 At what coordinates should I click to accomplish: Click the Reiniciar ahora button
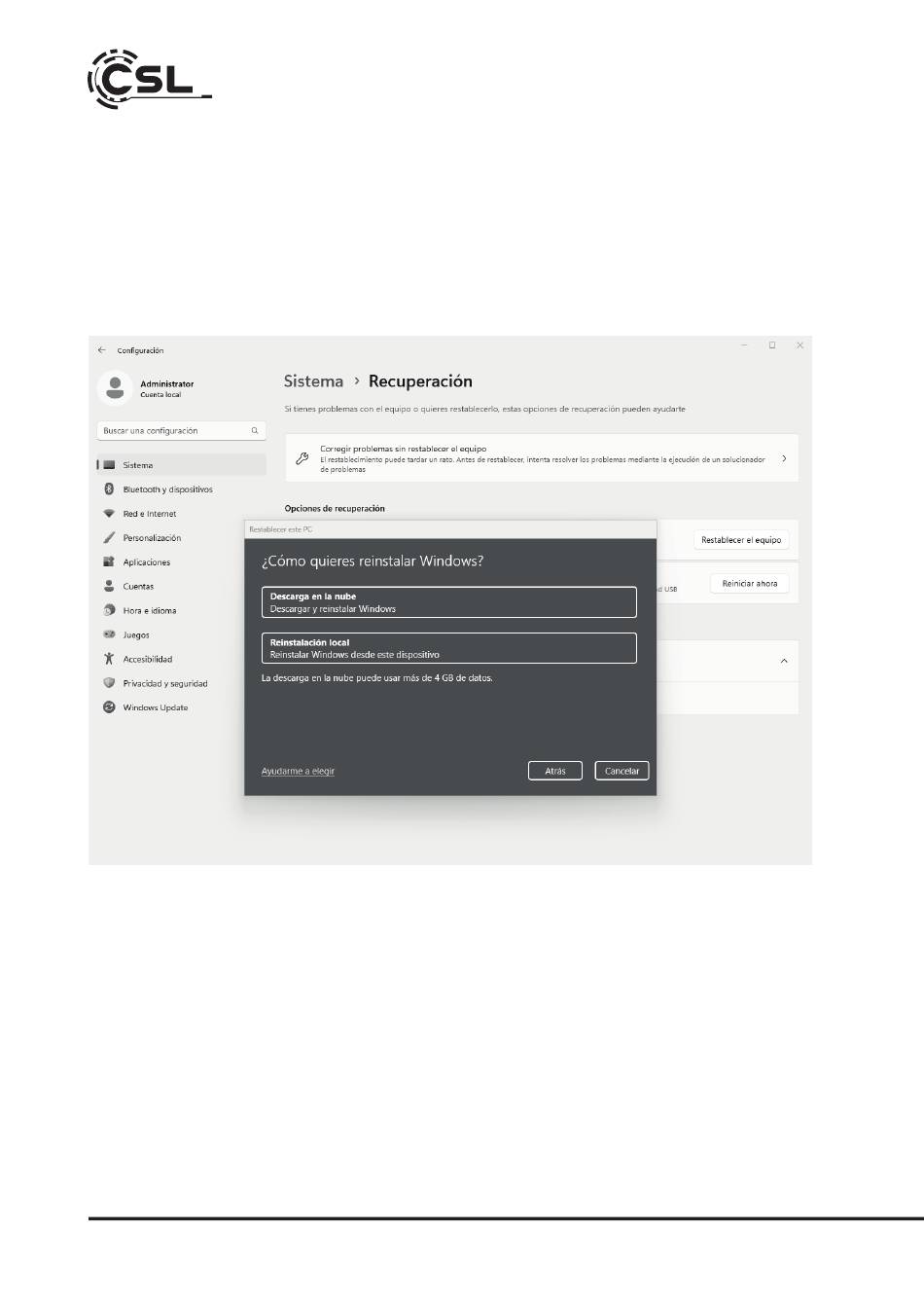(x=750, y=584)
